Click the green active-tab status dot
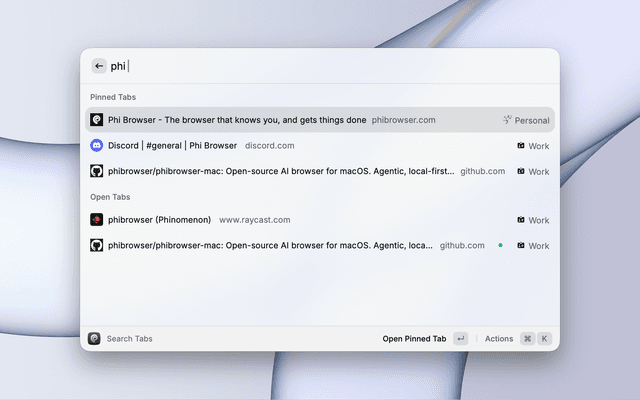The height and width of the screenshot is (400, 640). (x=500, y=245)
